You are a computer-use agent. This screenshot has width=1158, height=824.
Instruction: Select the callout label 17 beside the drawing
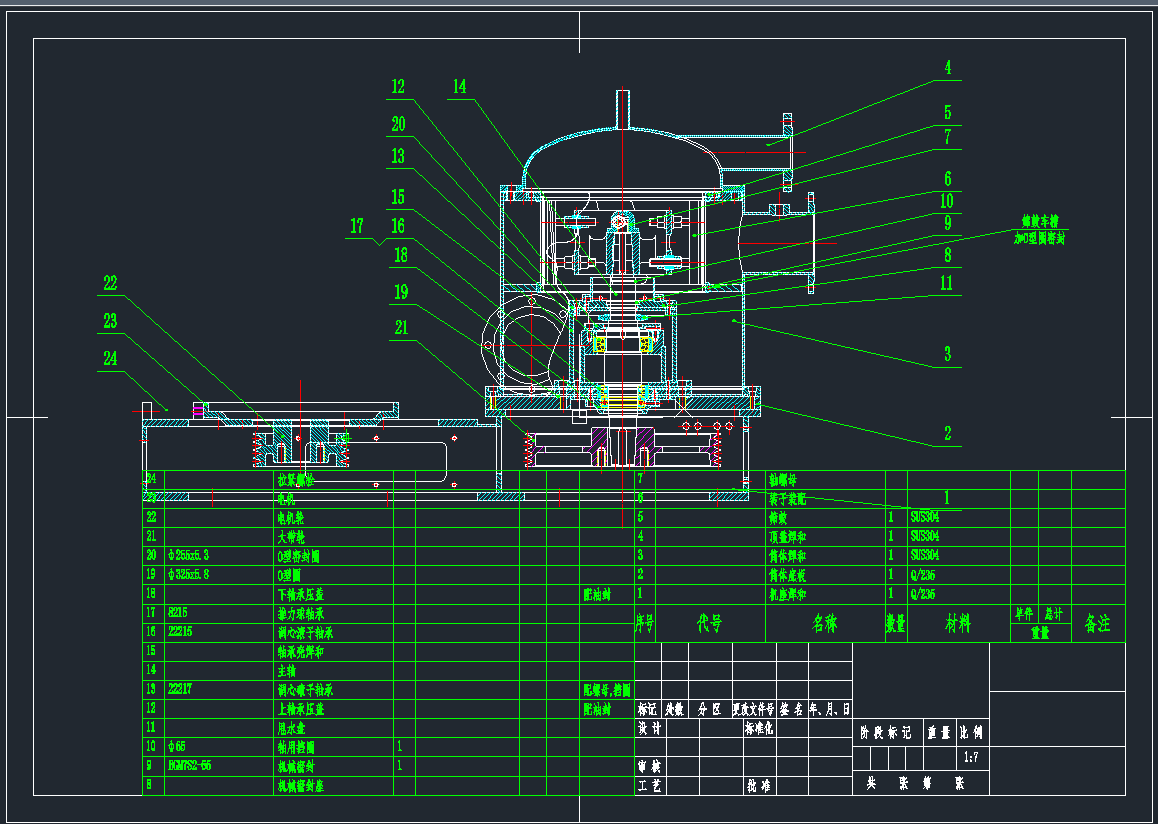(x=358, y=226)
